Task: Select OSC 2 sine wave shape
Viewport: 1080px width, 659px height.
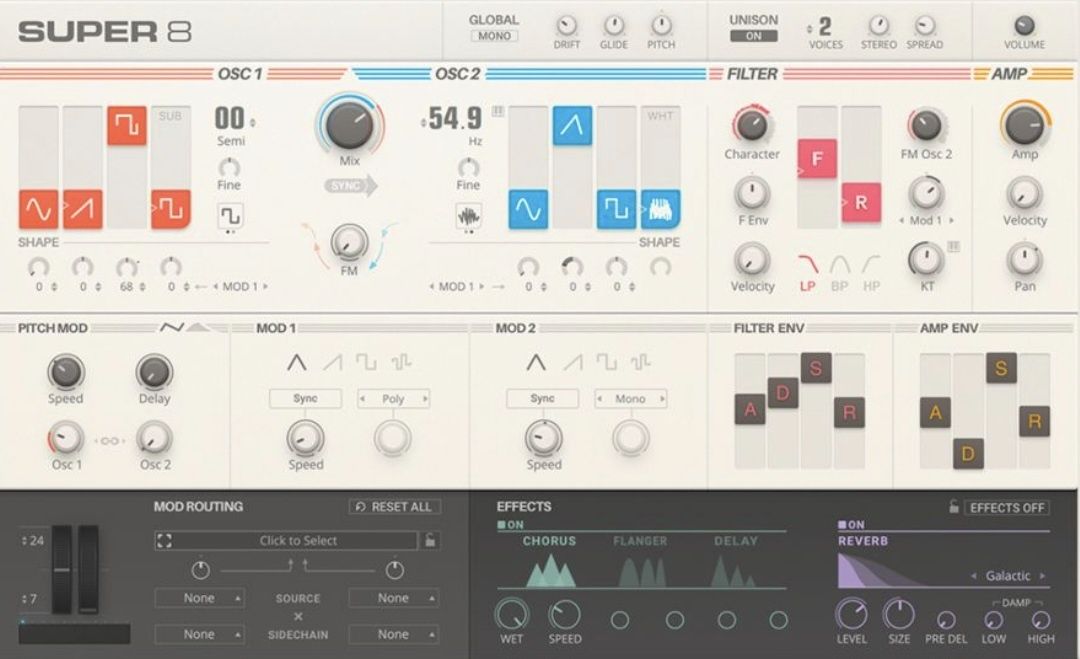Action: click(x=528, y=209)
